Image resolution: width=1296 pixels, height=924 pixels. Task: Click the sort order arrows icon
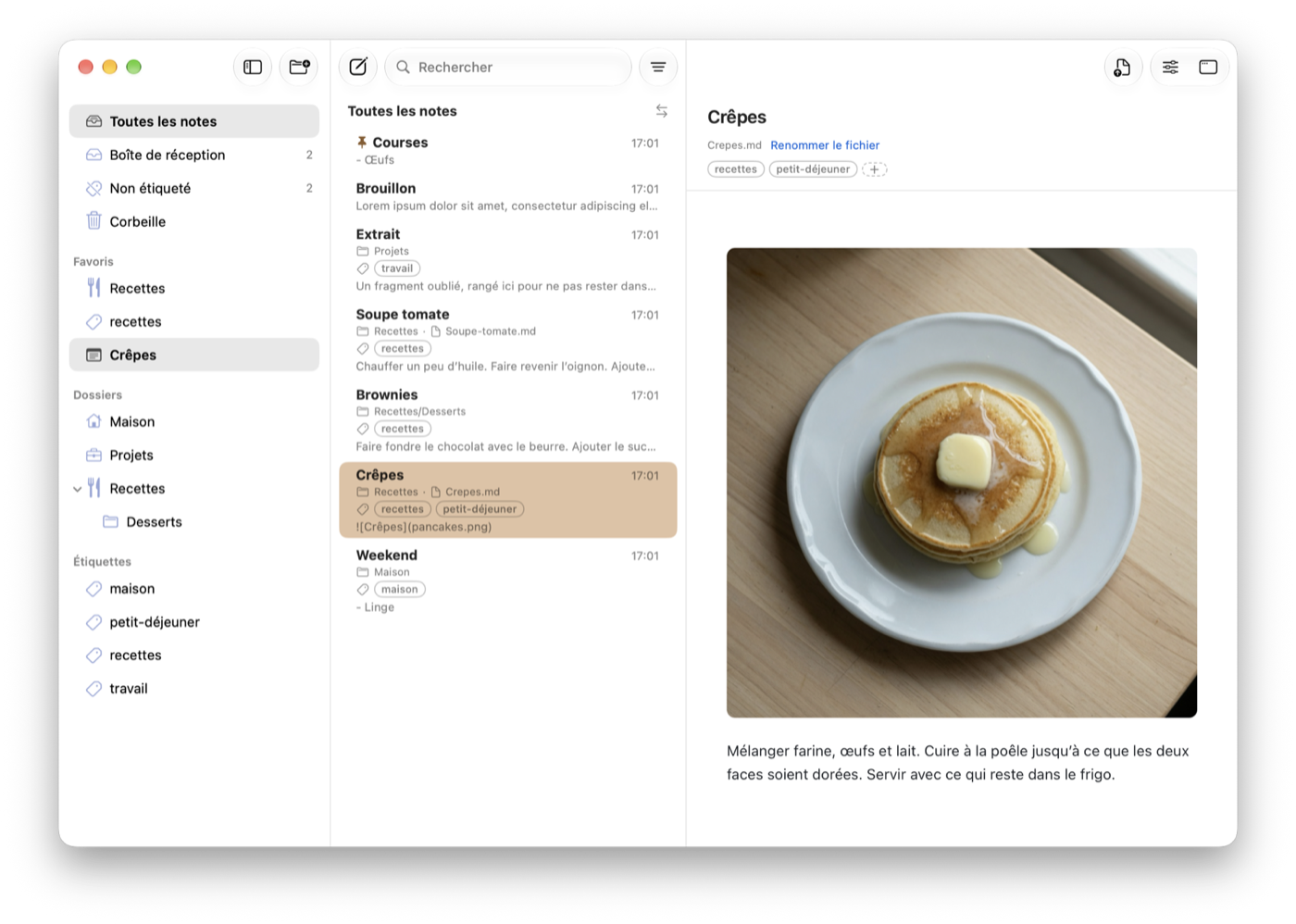[x=662, y=111]
